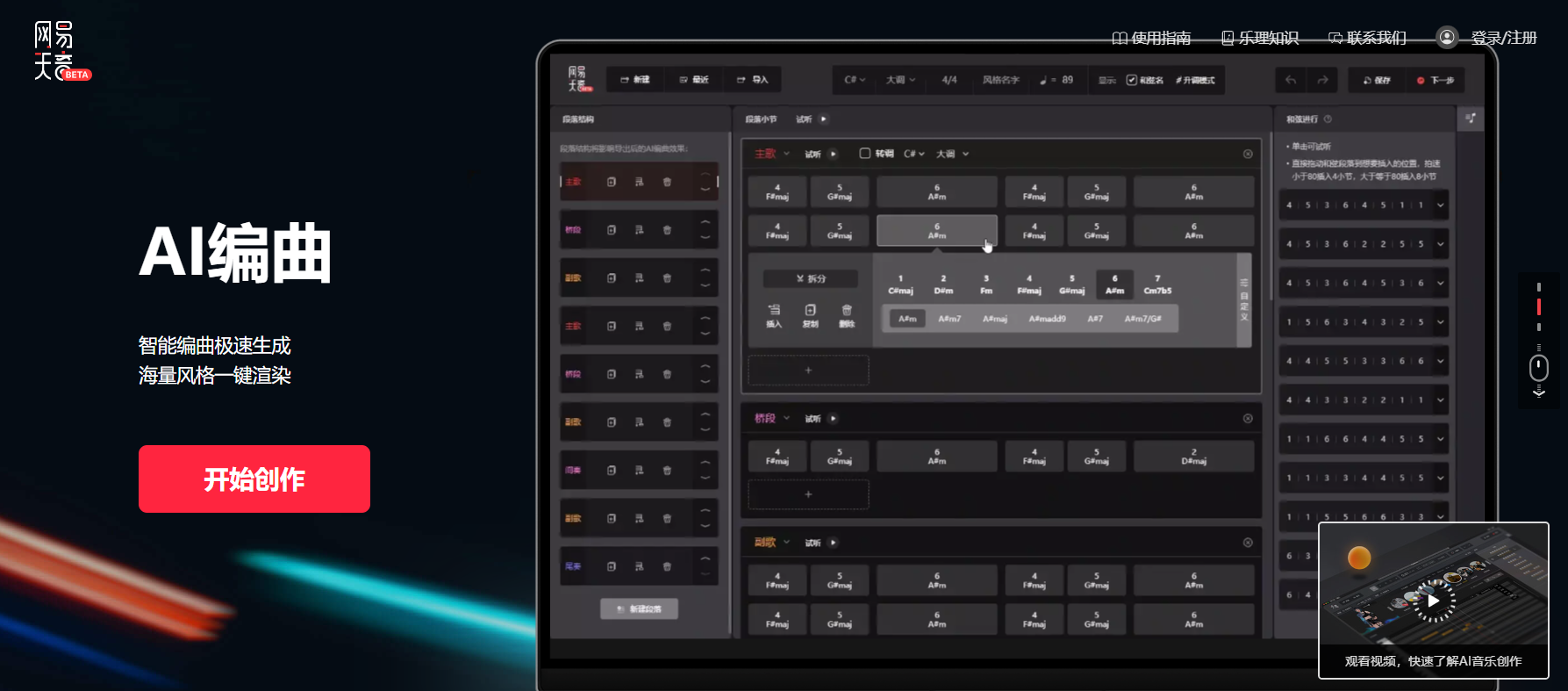Click the redo arrow in app toolbar

point(1322,80)
